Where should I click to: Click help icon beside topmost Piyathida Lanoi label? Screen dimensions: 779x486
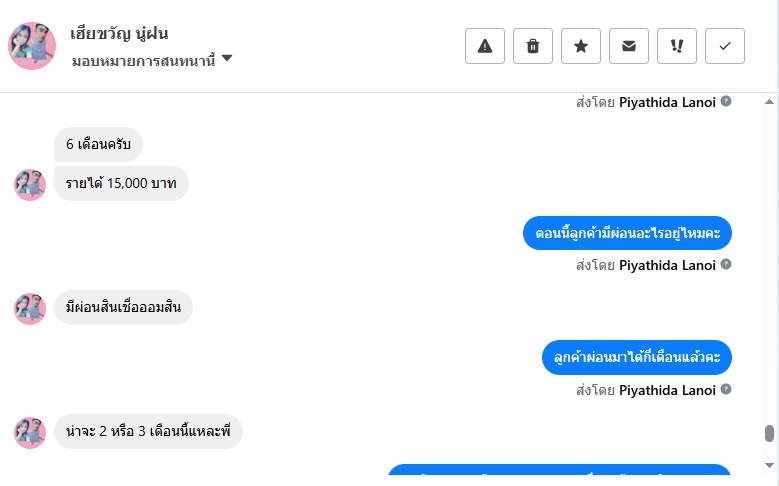click(726, 101)
